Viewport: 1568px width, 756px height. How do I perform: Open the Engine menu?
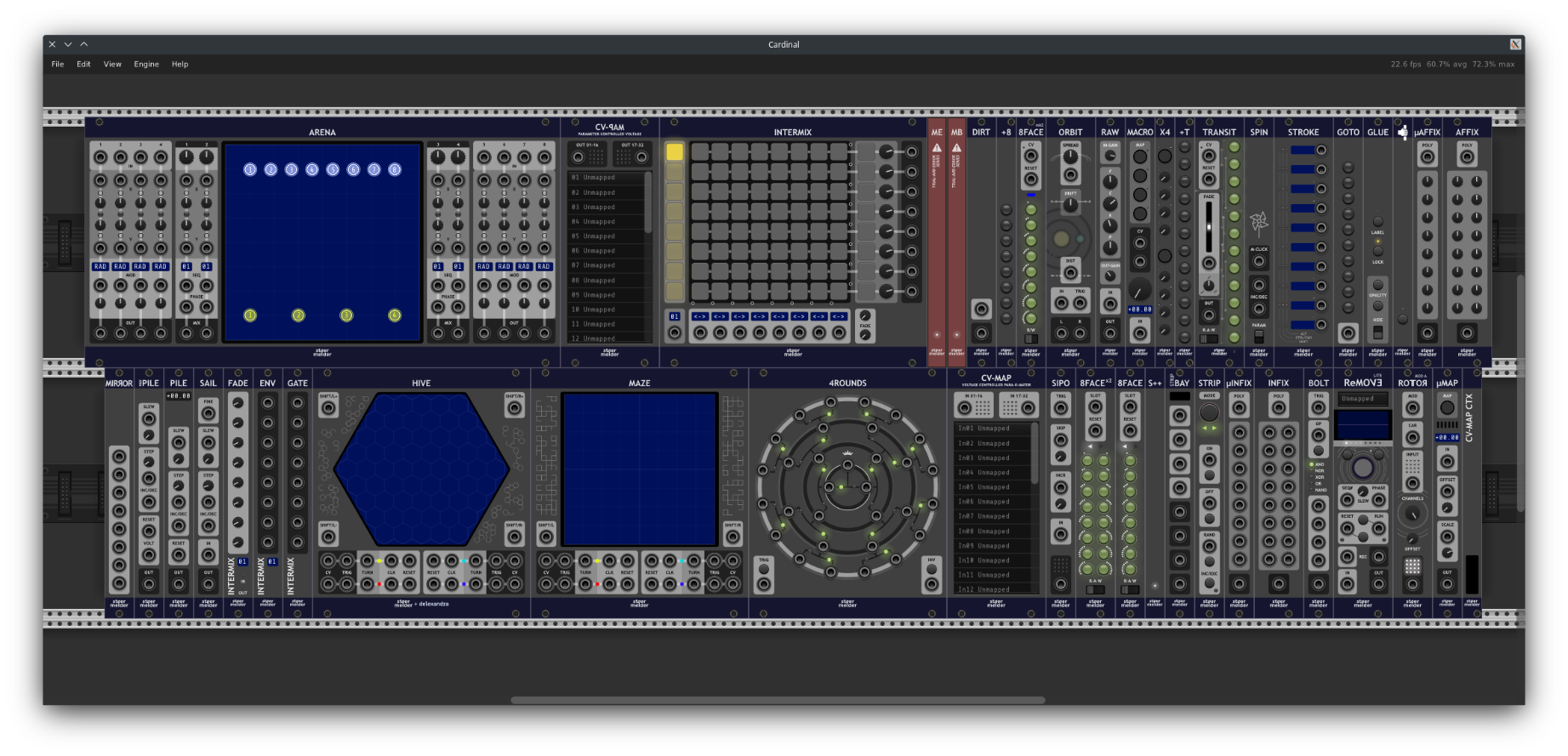[146, 65]
